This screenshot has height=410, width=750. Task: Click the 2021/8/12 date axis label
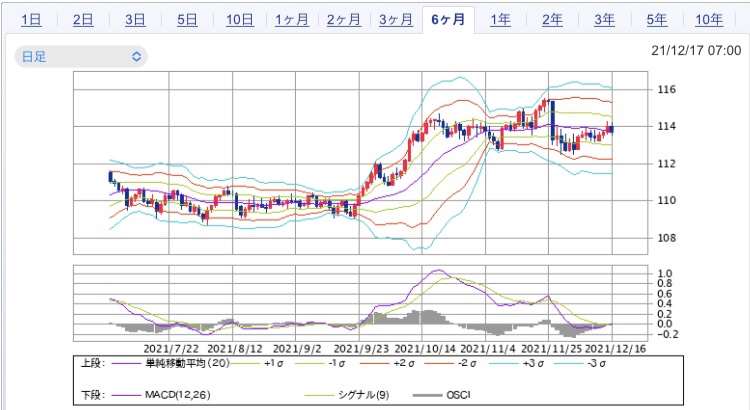235,349
